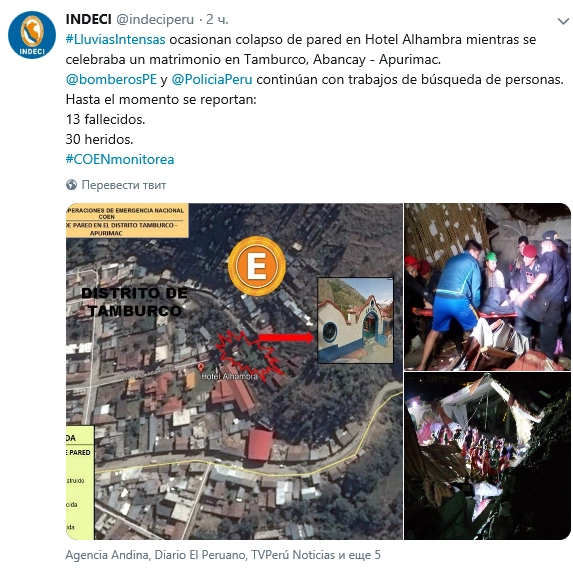Click the orange E emergency marker
The height and width of the screenshot is (574, 573).
tap(257, 266)
